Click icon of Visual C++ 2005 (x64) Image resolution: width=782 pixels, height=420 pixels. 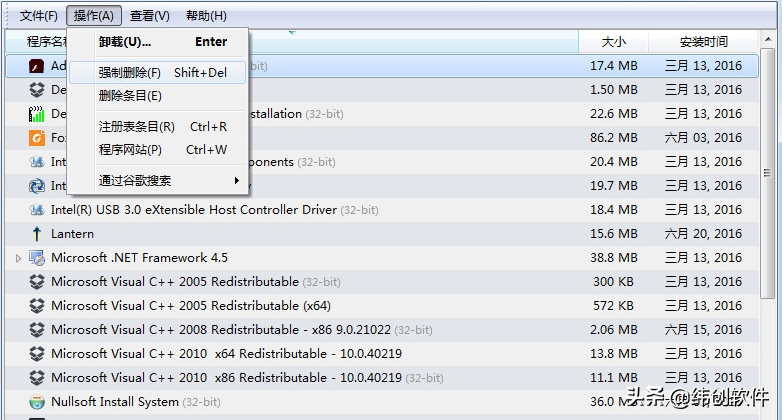[36, 306]
